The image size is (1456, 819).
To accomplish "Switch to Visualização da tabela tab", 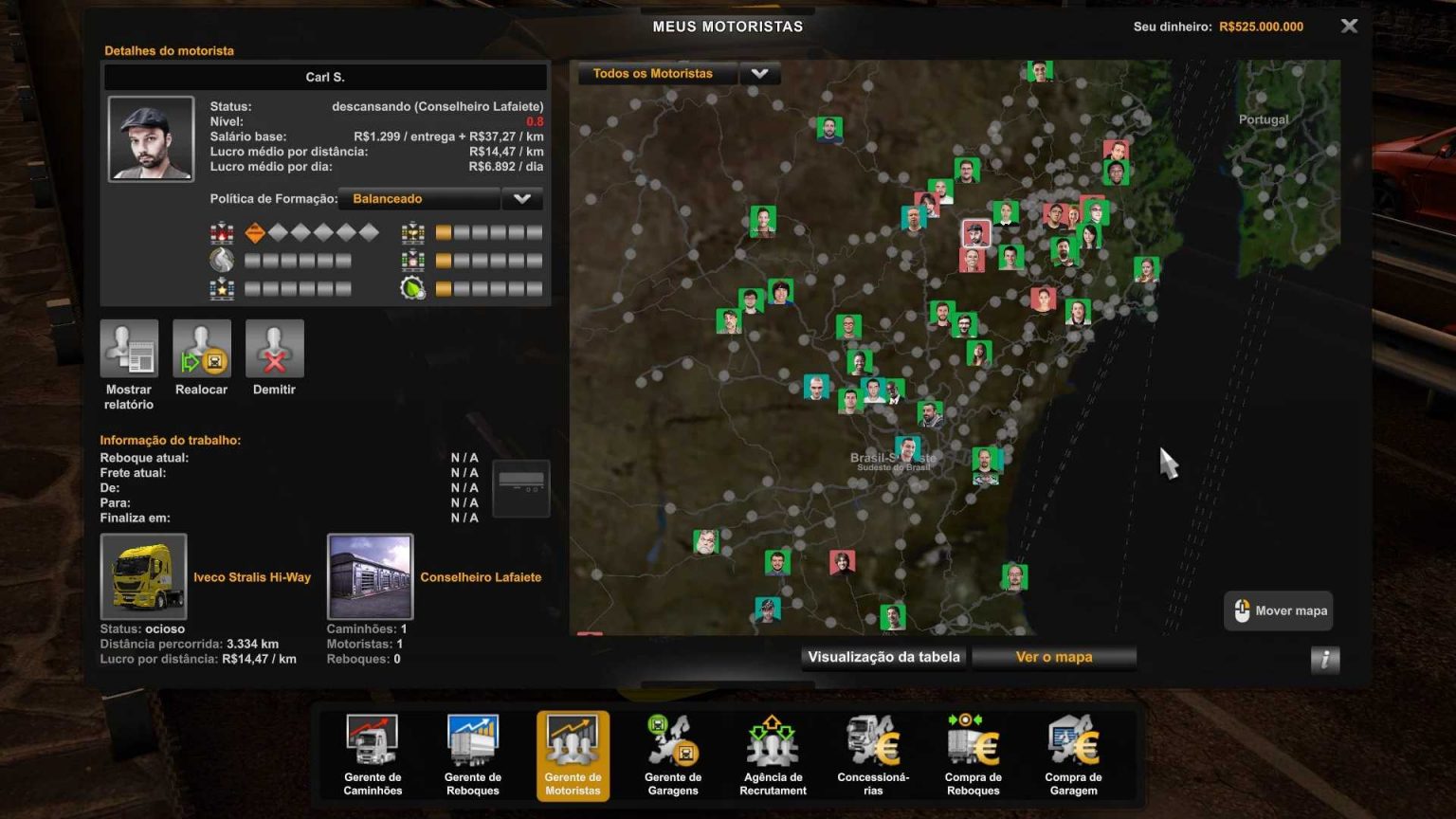I will (883, 657).
